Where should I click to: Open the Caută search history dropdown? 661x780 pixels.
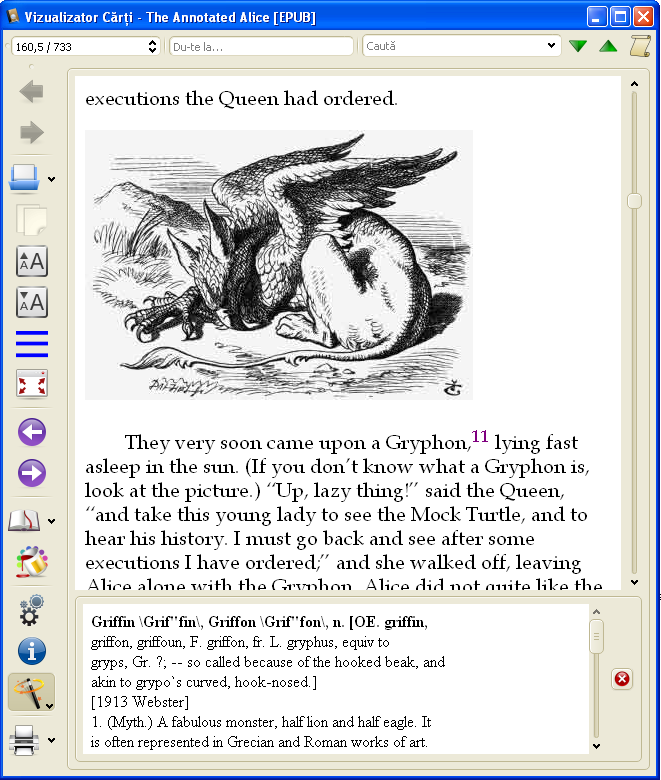coord(551,46)
